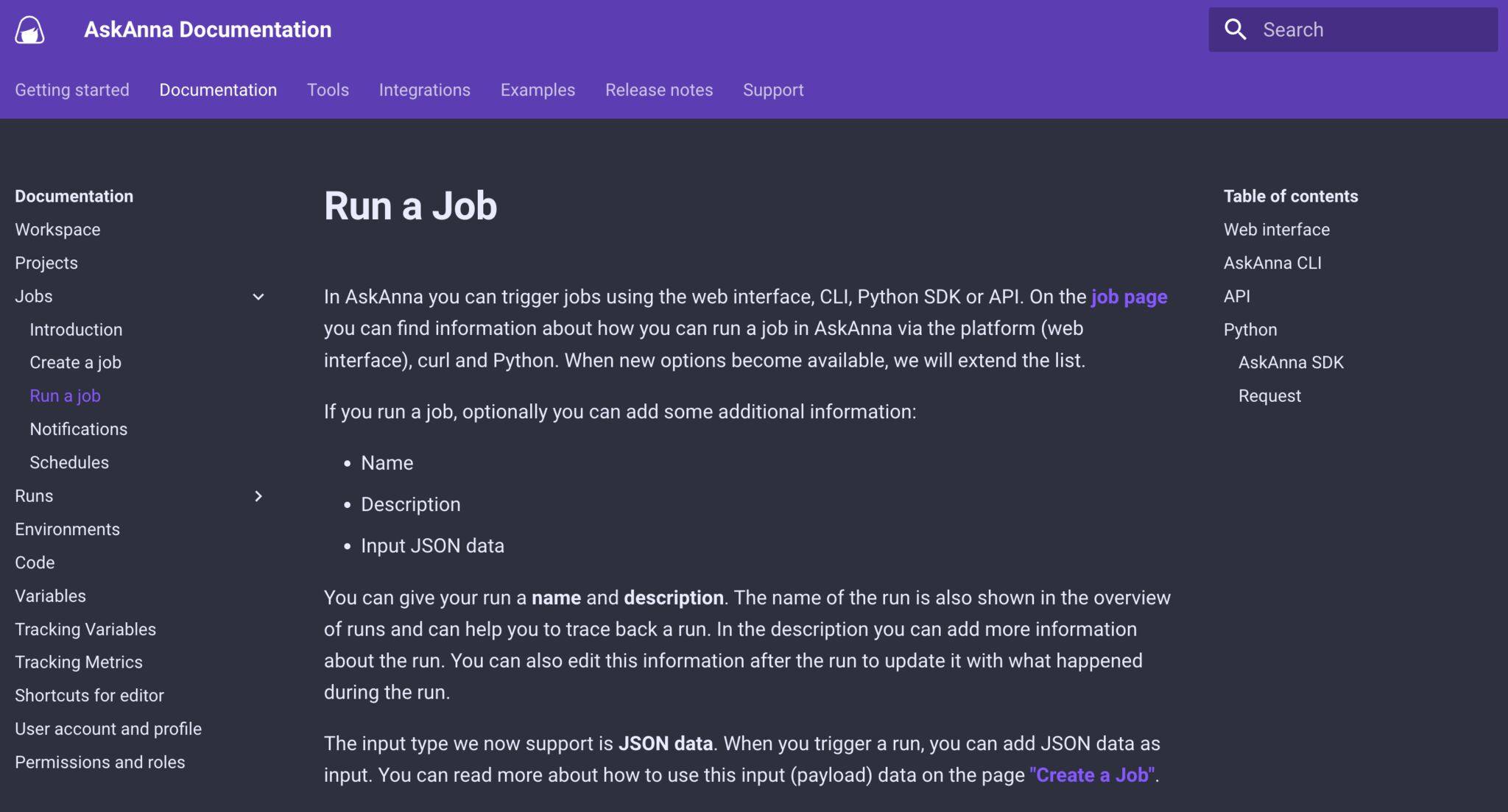Expand the Runs section in the sidebar

click(258, 496)
